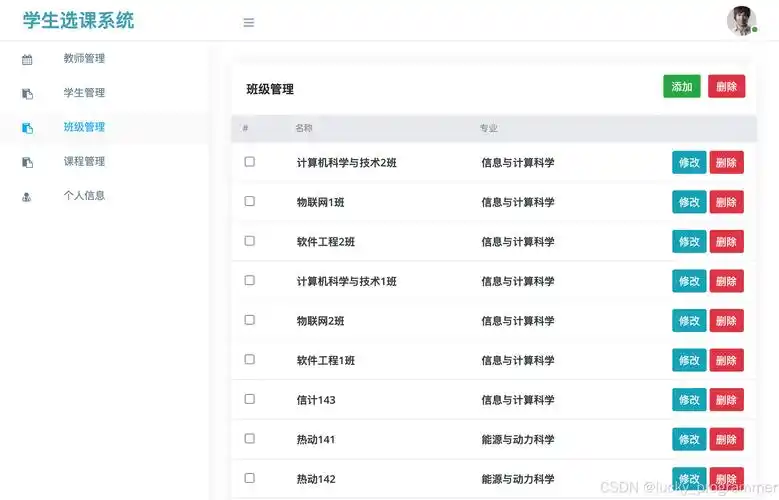Click the calendar icon beside 教师管理
This screenshot has height=500, width=779.
(27, 60)
